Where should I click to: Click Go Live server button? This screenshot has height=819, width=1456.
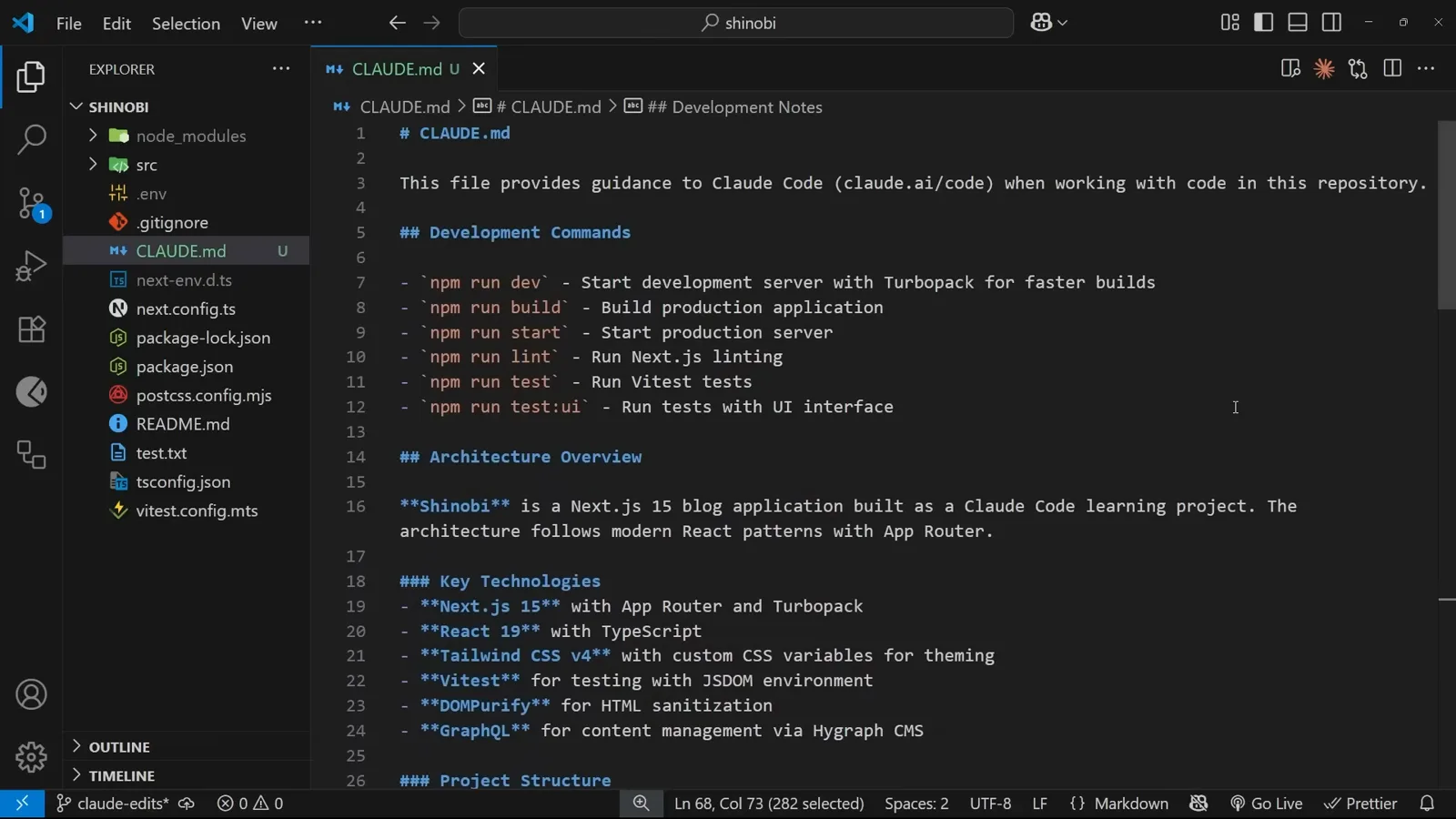[x=1267, y=804]
